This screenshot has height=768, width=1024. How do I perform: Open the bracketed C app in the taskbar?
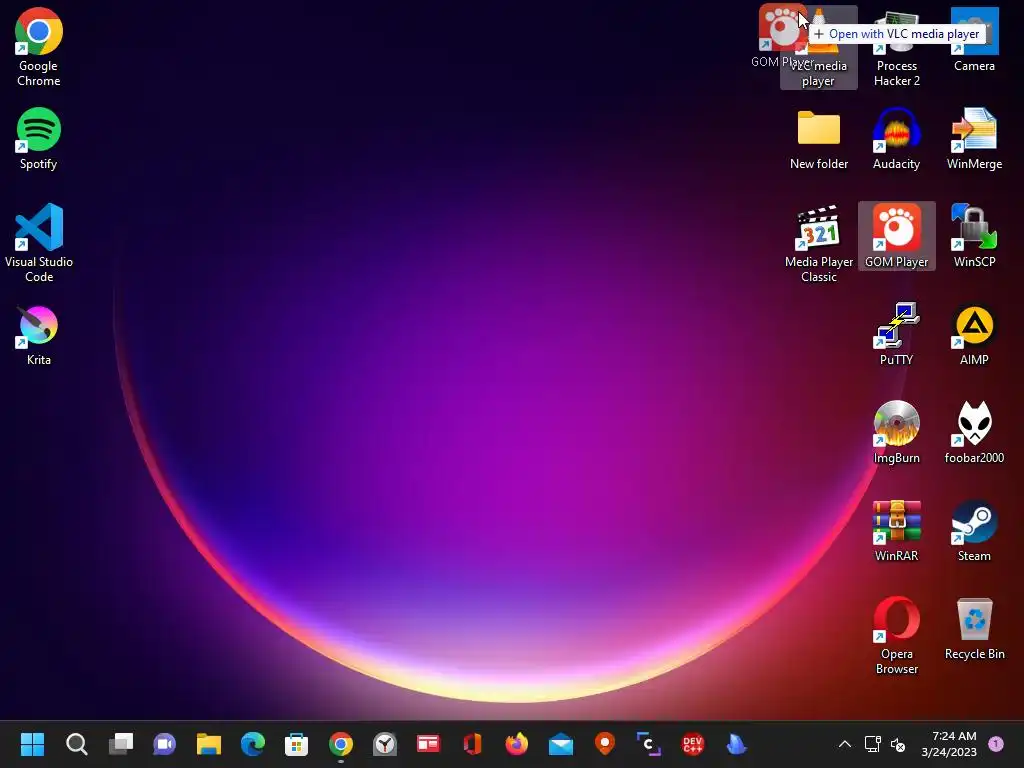point(648,744)
